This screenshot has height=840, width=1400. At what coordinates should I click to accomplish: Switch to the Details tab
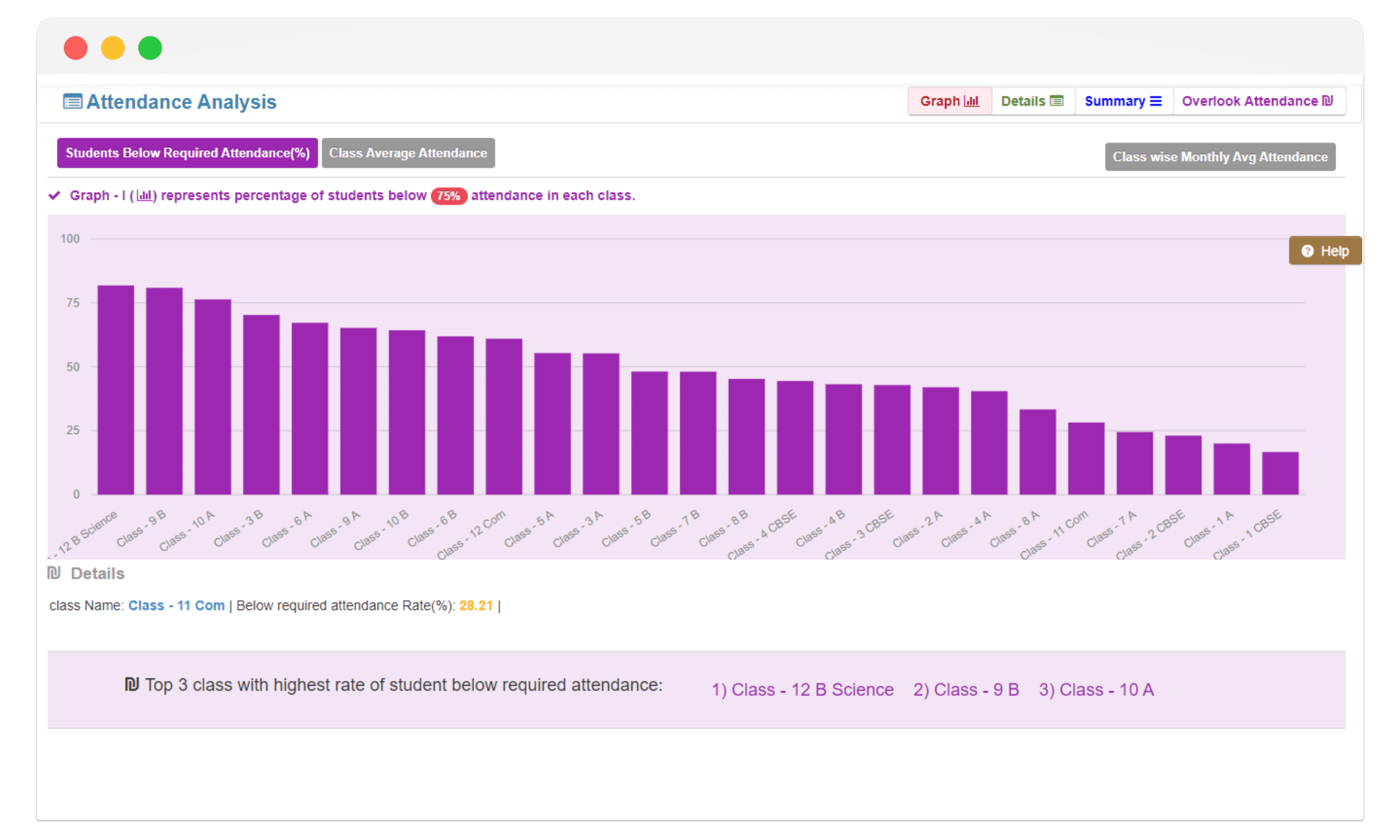(1030, 101)
